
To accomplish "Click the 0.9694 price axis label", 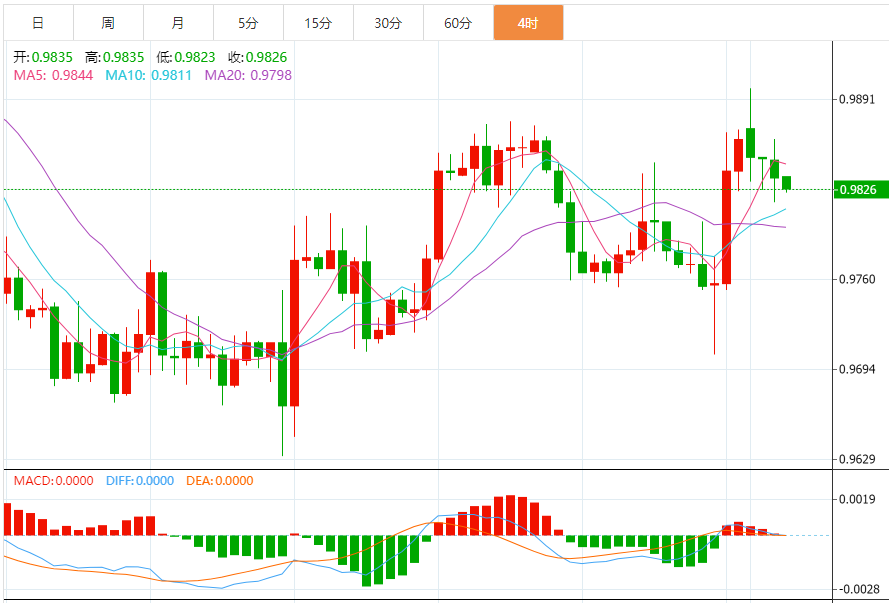I will (x=857, y=370).
